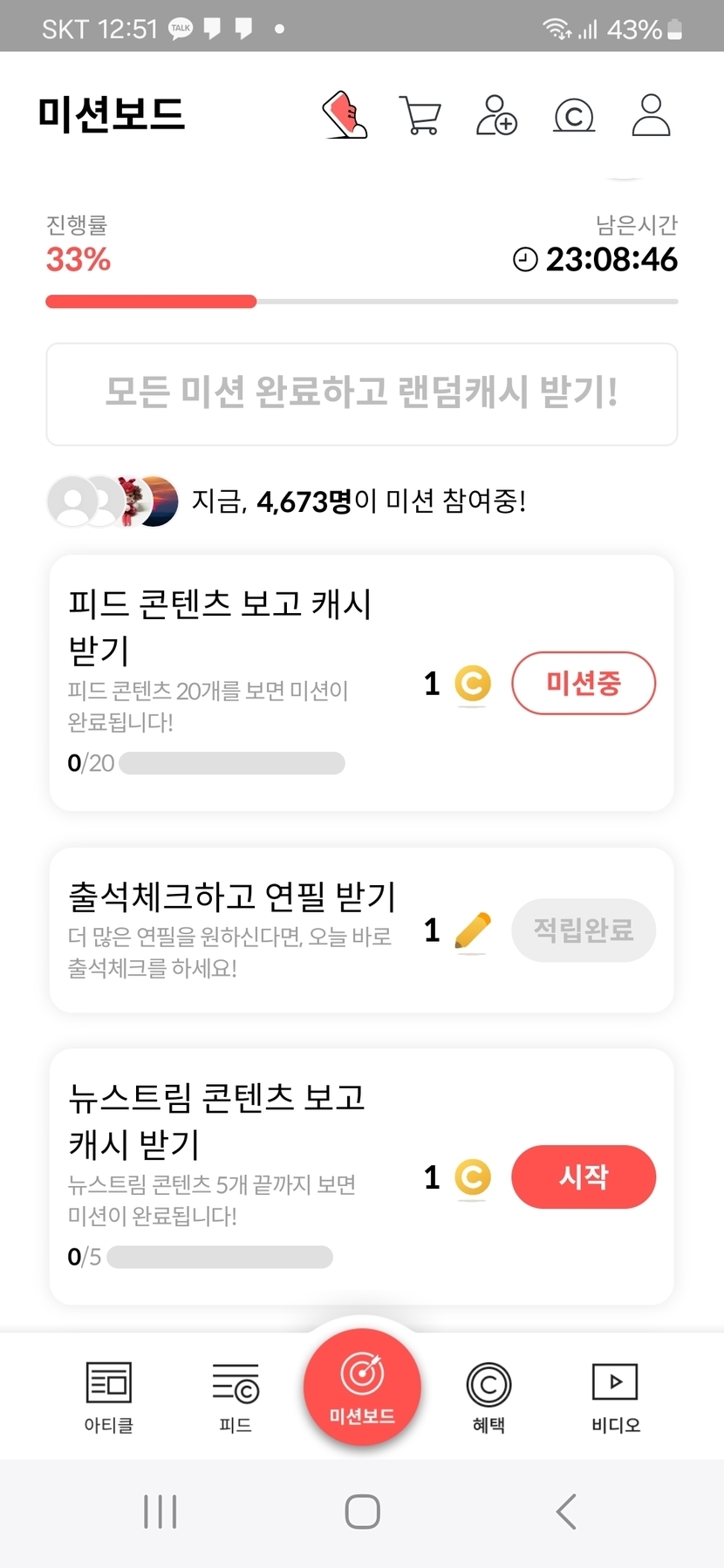Select the 미션보드 center tab
Image resolution: width=724 pixels, height=1568 pixels.
362,1387
